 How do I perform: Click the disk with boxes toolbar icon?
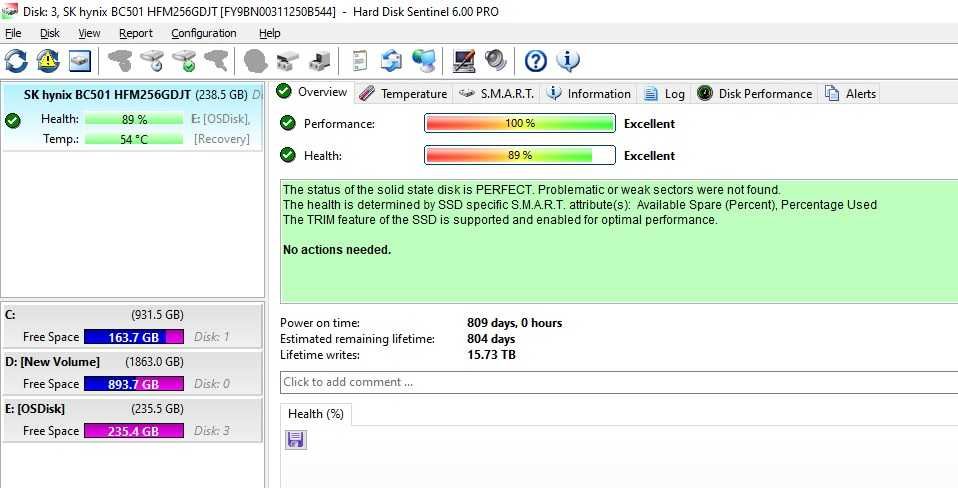coord(287,60)
